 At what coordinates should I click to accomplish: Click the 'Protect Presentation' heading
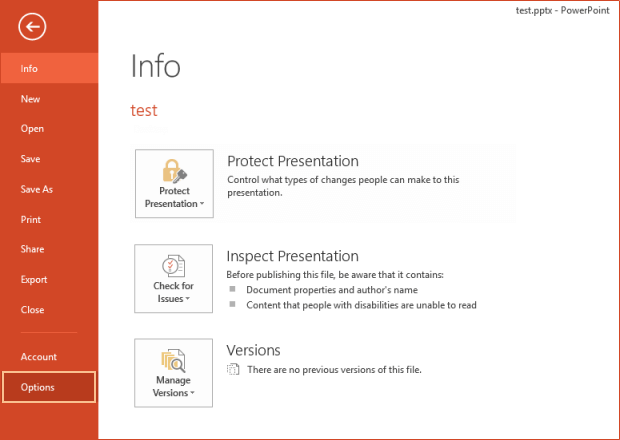293,161
